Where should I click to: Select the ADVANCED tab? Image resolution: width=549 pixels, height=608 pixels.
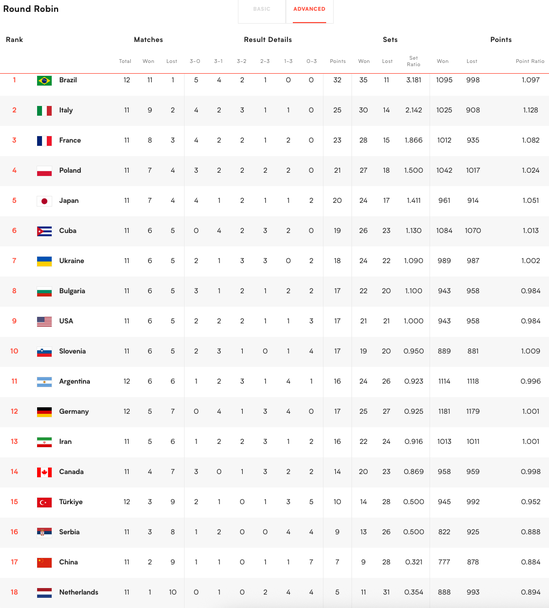tap(309, 9)
